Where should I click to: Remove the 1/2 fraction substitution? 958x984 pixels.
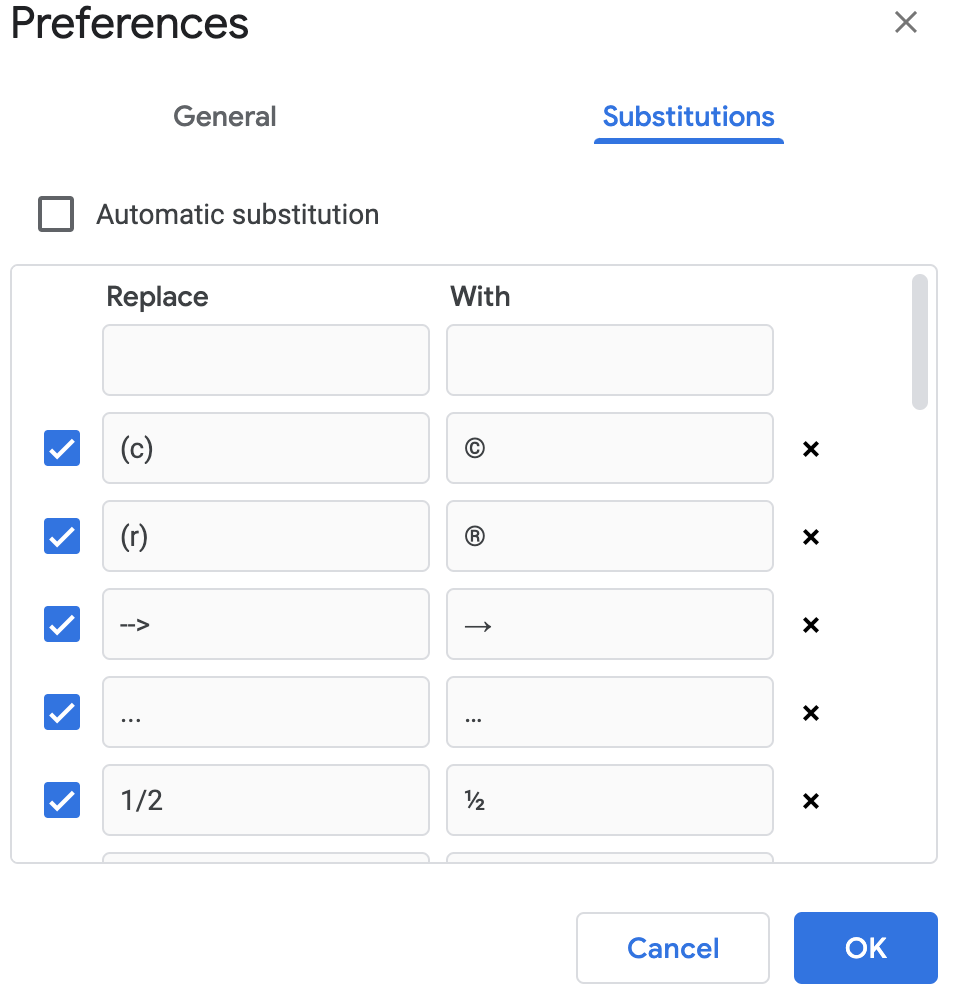tap(811, 800)
